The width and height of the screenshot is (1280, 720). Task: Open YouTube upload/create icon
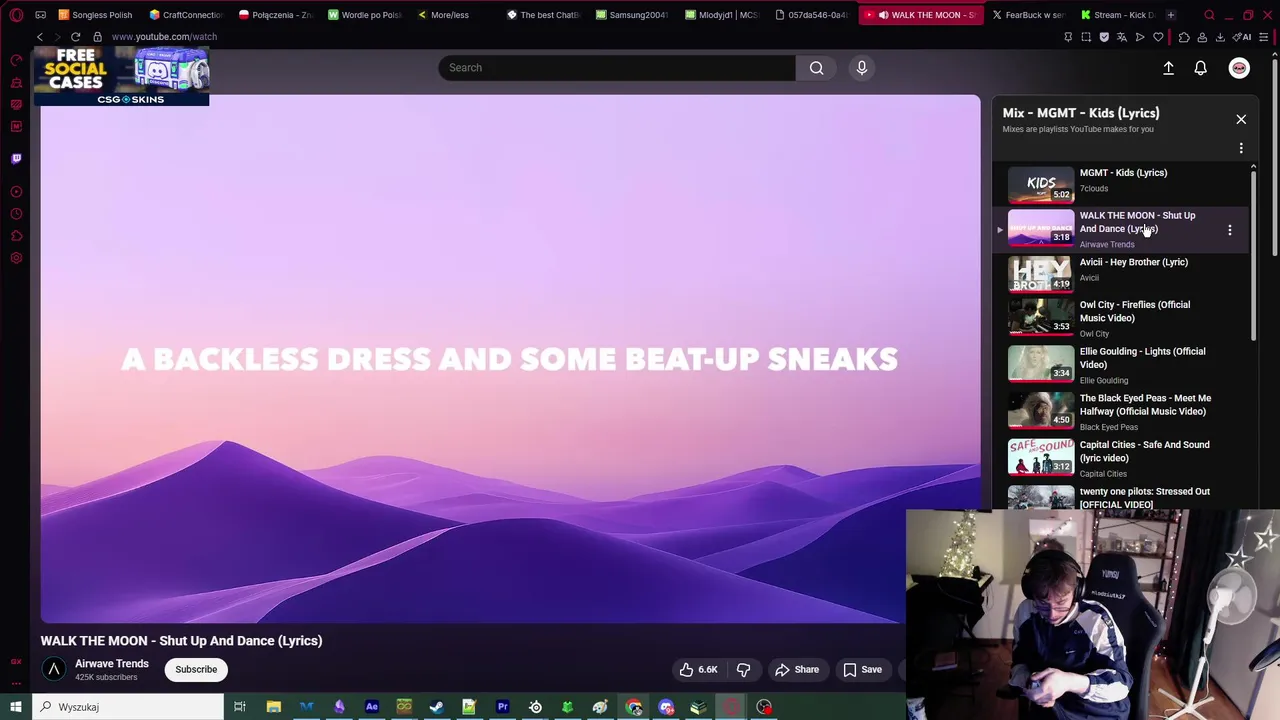1168,68
